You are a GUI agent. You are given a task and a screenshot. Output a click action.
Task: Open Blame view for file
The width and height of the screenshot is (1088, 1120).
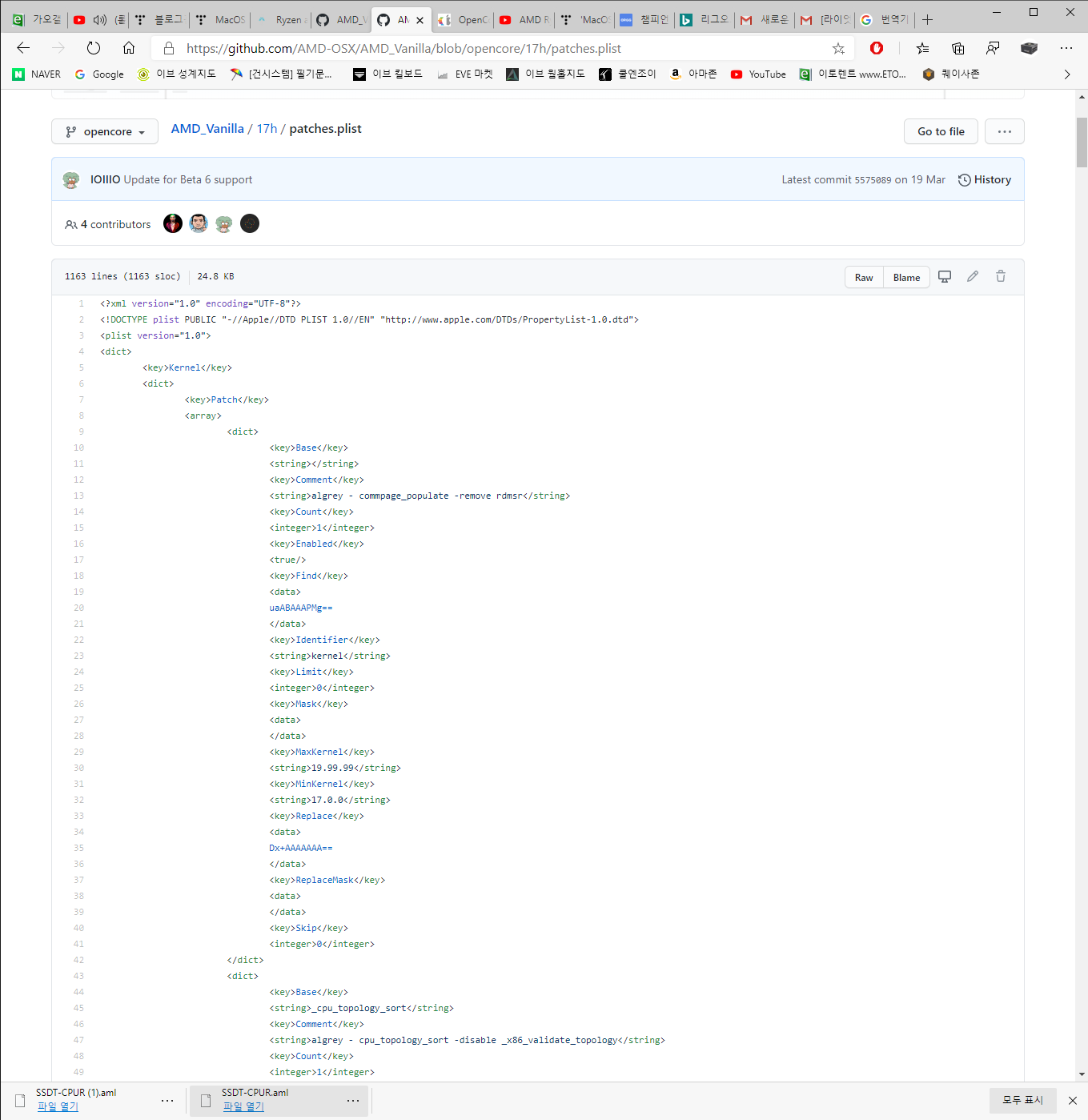click(906, 277)
